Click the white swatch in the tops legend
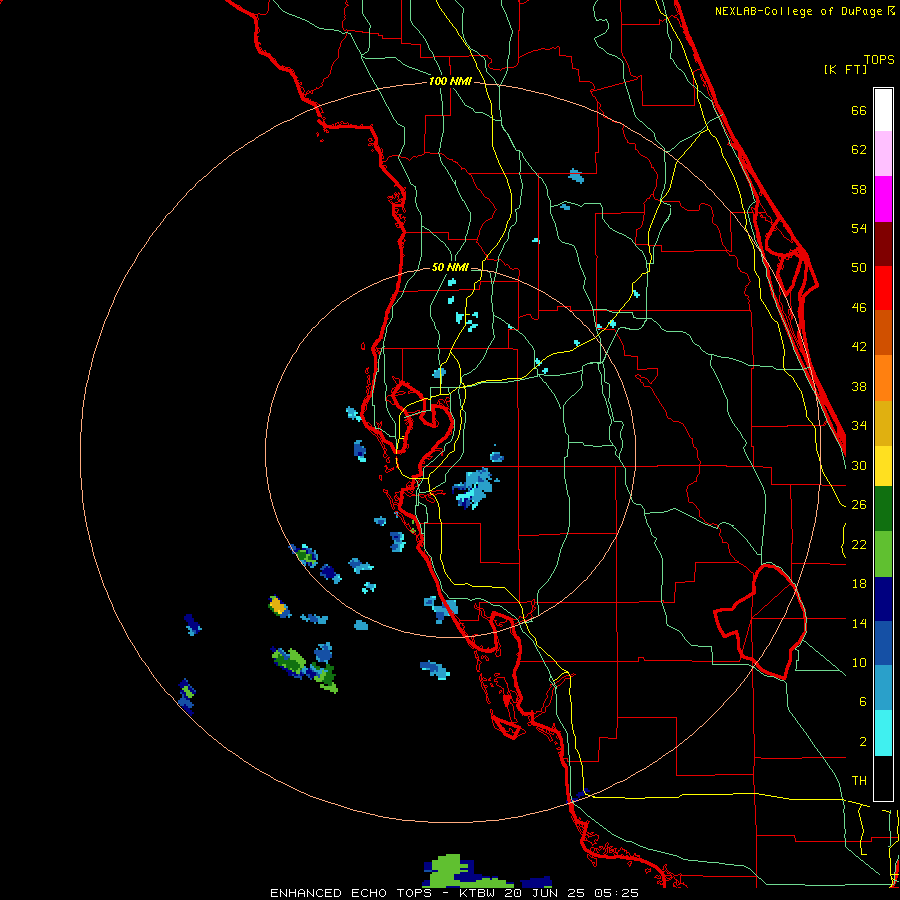The width and height of the screenshot is (900, 900). [x=883, y=110]
